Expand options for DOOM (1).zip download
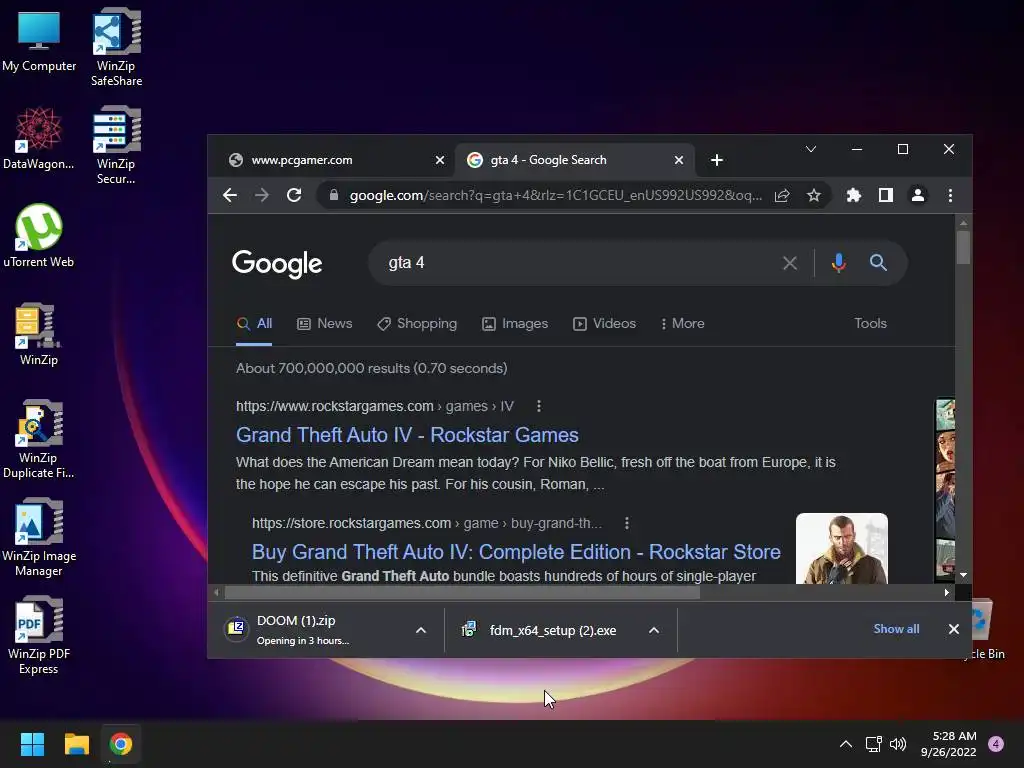Image resolution: width=1024 pixels, height=768 pixels. click(x=421, y=630)
